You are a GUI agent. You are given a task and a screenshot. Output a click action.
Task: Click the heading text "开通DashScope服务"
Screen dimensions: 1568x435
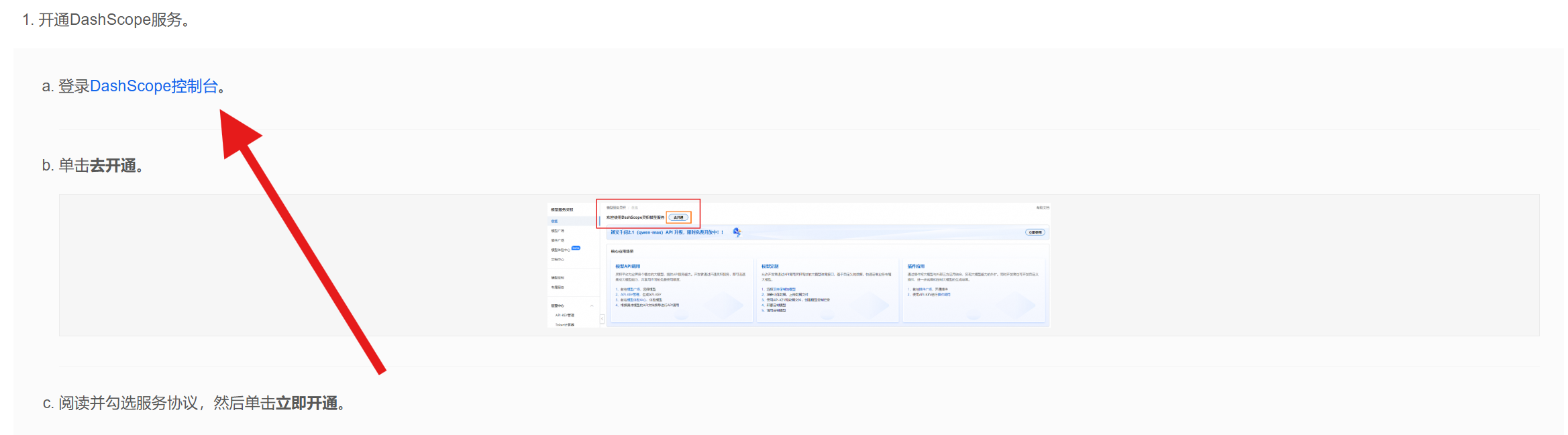(110, 19)
